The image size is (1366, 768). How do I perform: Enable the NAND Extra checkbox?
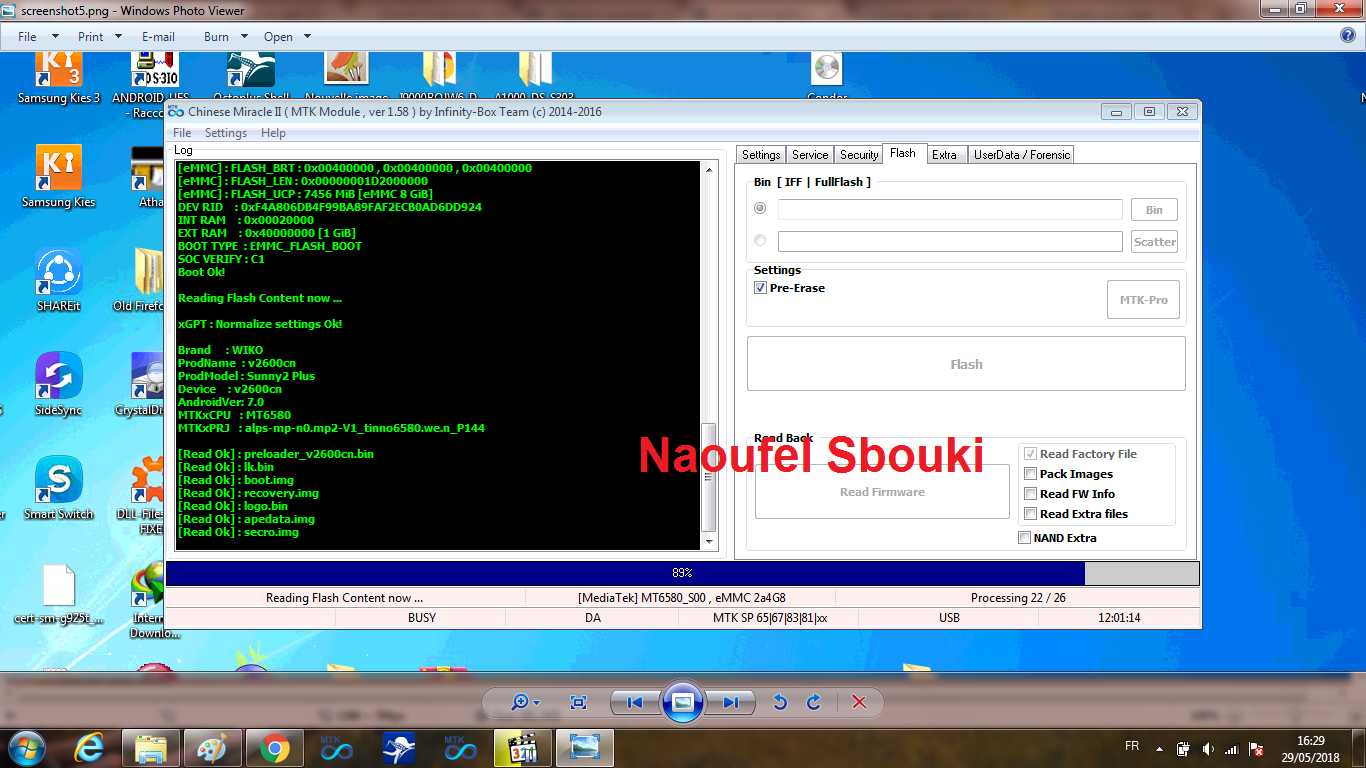tap(1024, 538)
